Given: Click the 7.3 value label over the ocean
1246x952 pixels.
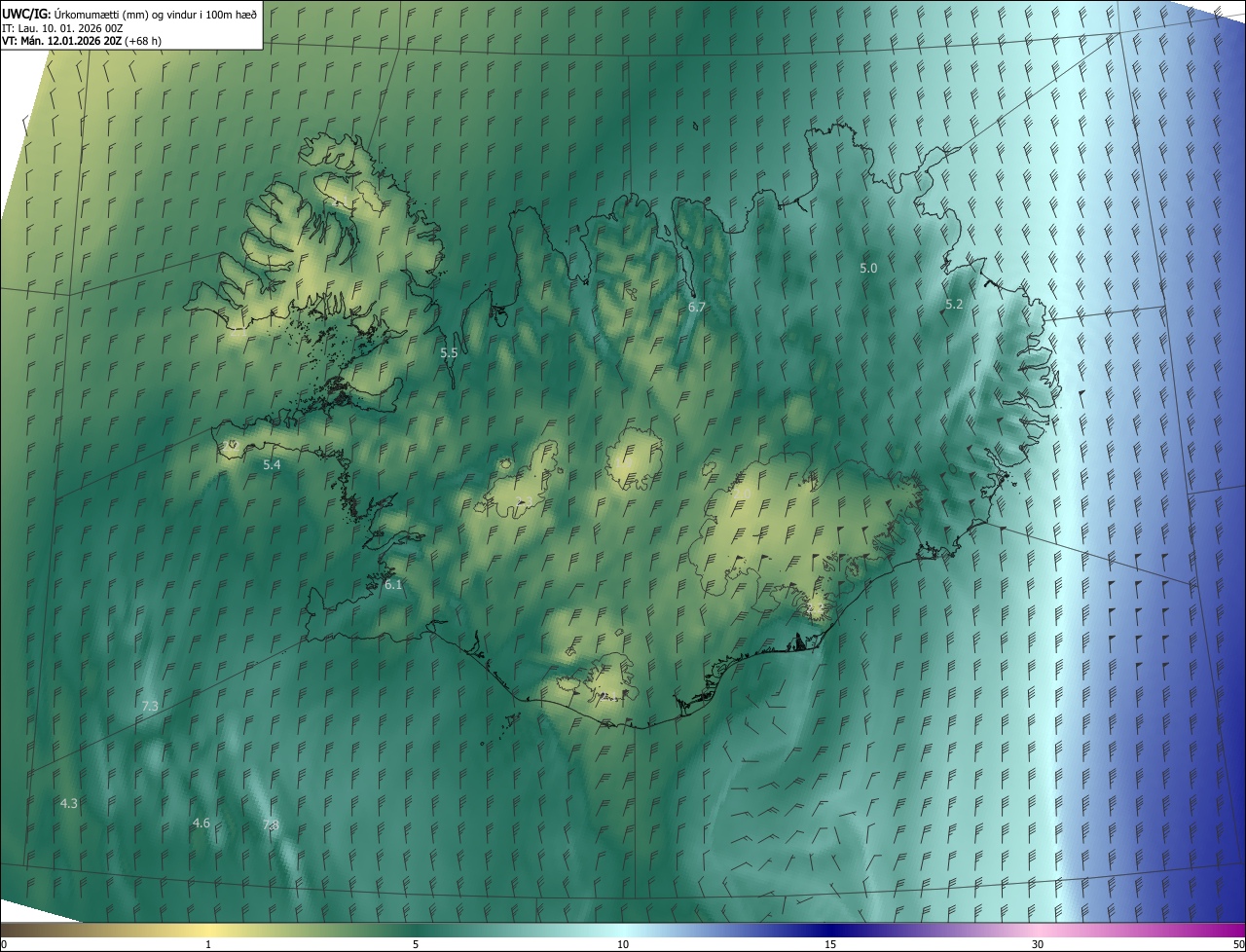Looking at the screenshot, I should 150,706.
